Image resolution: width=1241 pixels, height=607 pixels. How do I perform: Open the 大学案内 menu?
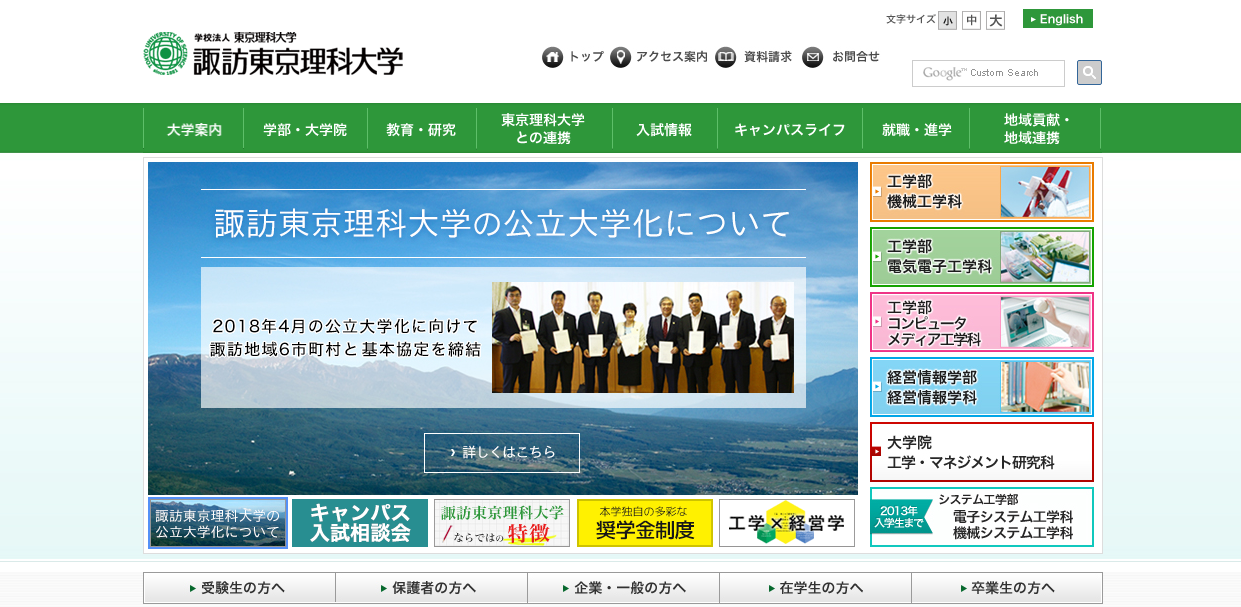pos(194,129)
